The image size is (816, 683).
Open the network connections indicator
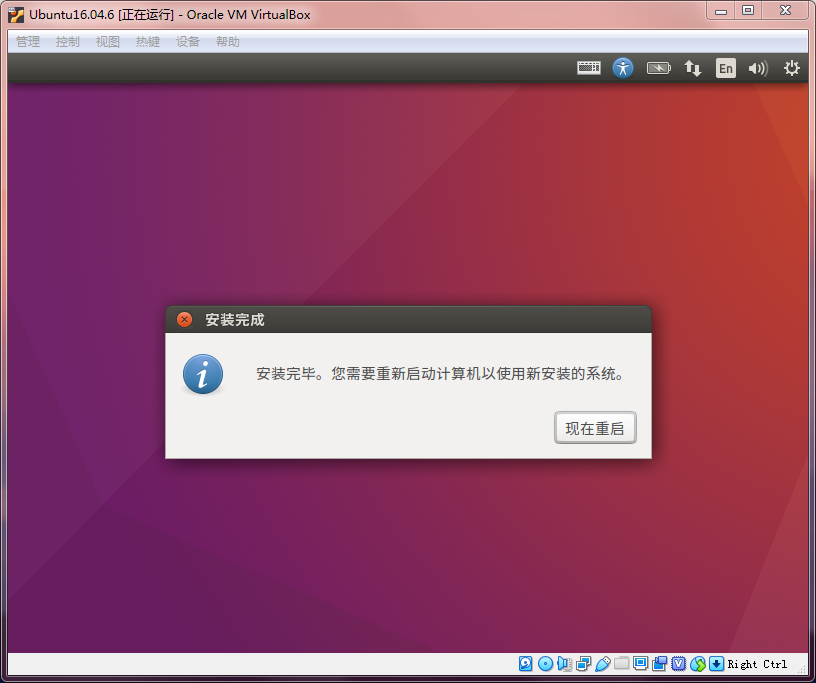click(x=693, y=68)
